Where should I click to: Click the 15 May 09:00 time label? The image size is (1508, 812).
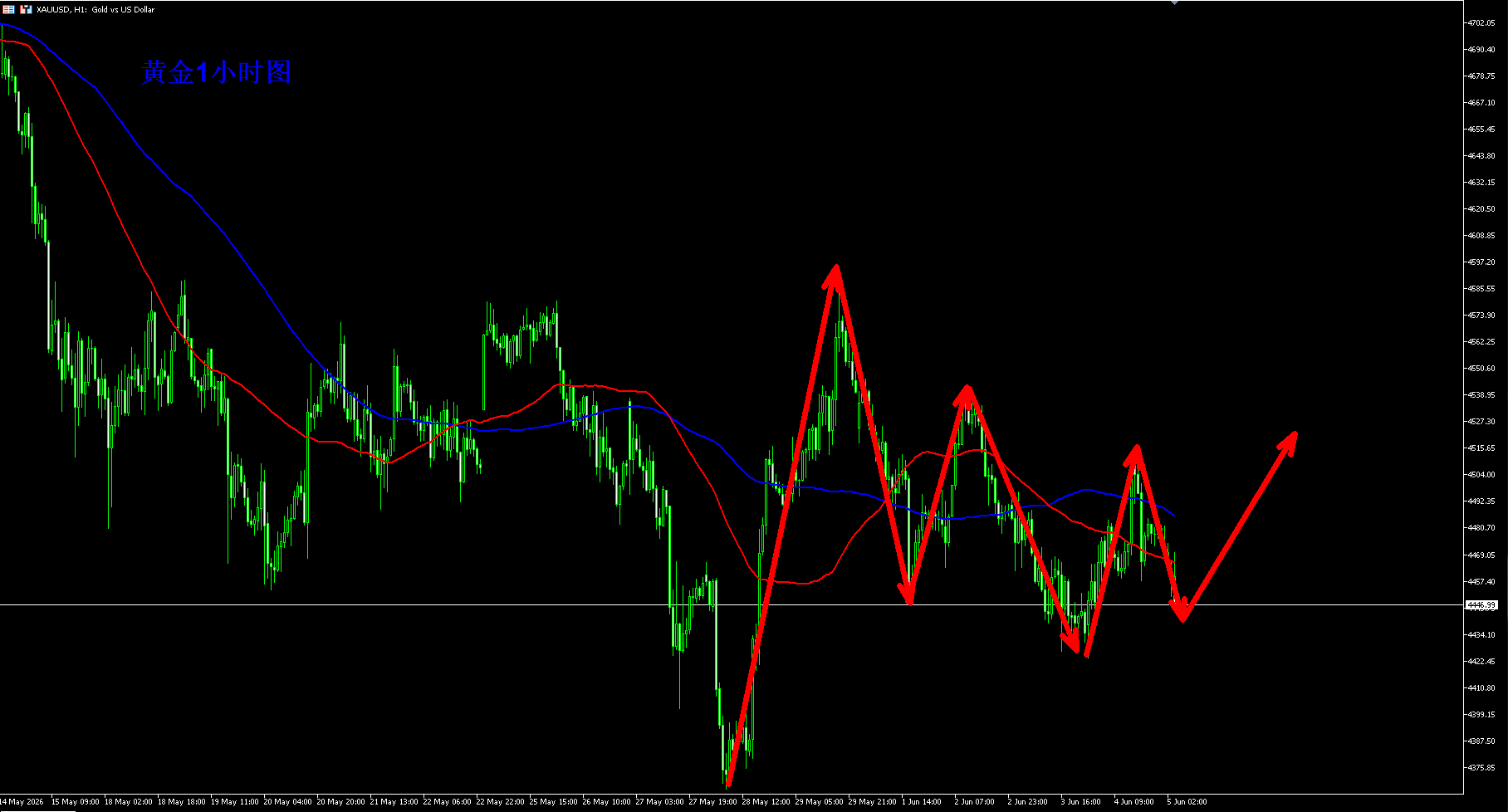click(x=75, y=802)
